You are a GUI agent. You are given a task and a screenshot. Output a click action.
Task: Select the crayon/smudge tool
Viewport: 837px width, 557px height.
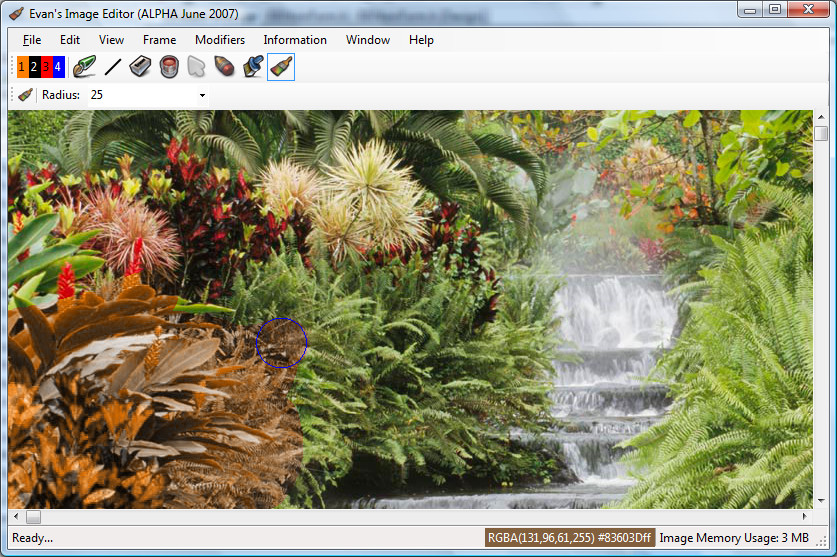pos(225,67)
